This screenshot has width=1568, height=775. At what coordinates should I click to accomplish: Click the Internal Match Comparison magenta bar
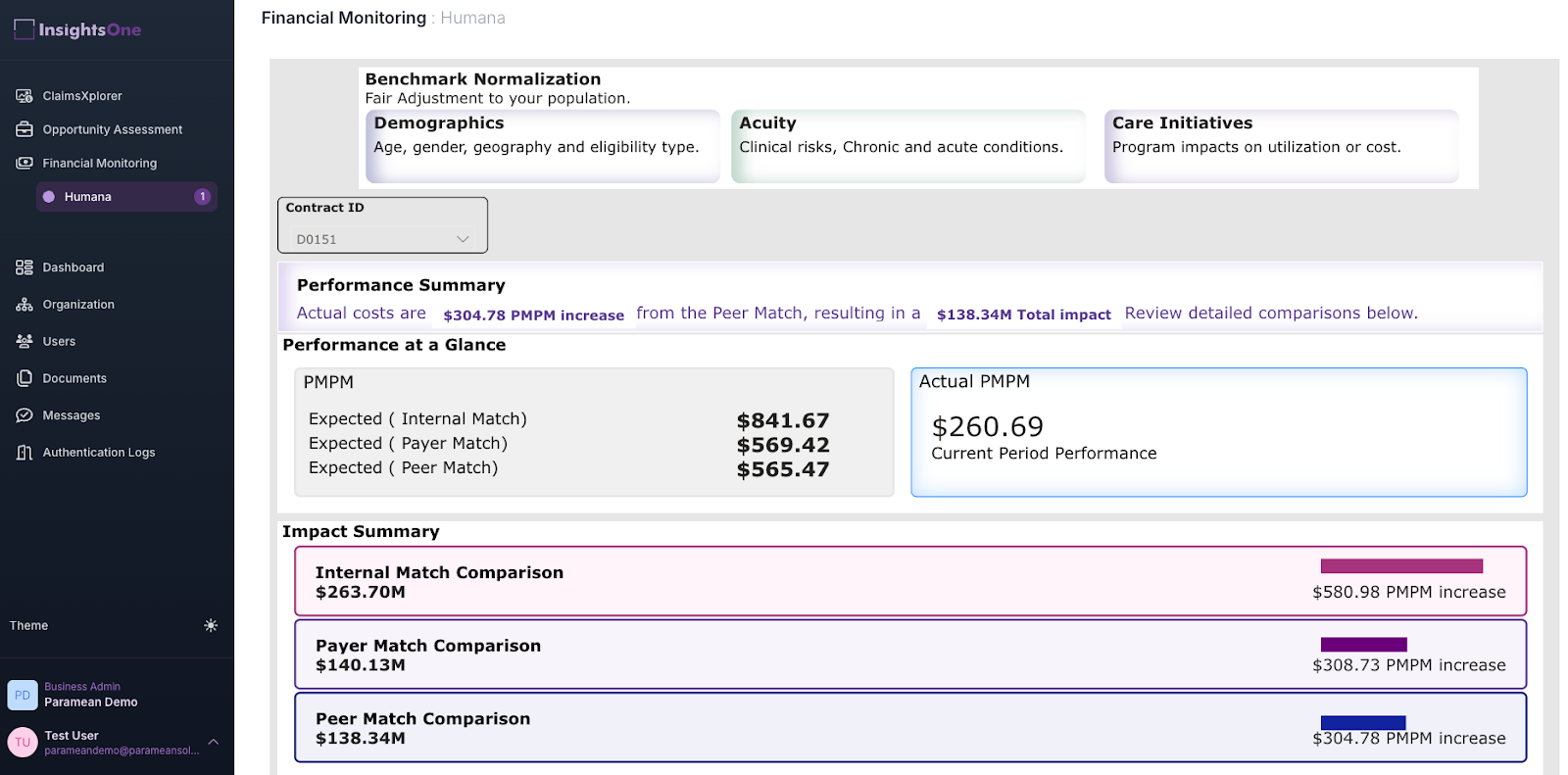(x=1401, y=566)
